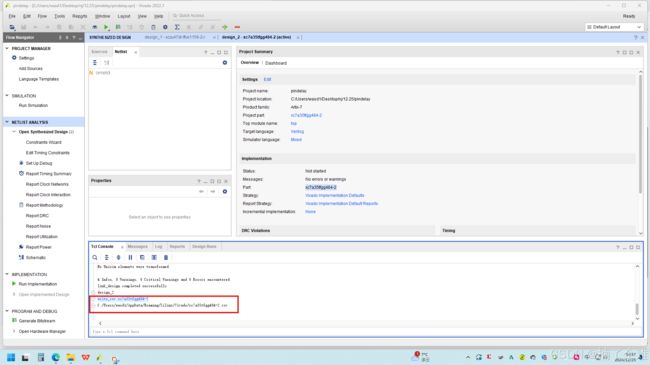Click collapse all icon in Tcl Console toolbar

click(x=107, y=258)
